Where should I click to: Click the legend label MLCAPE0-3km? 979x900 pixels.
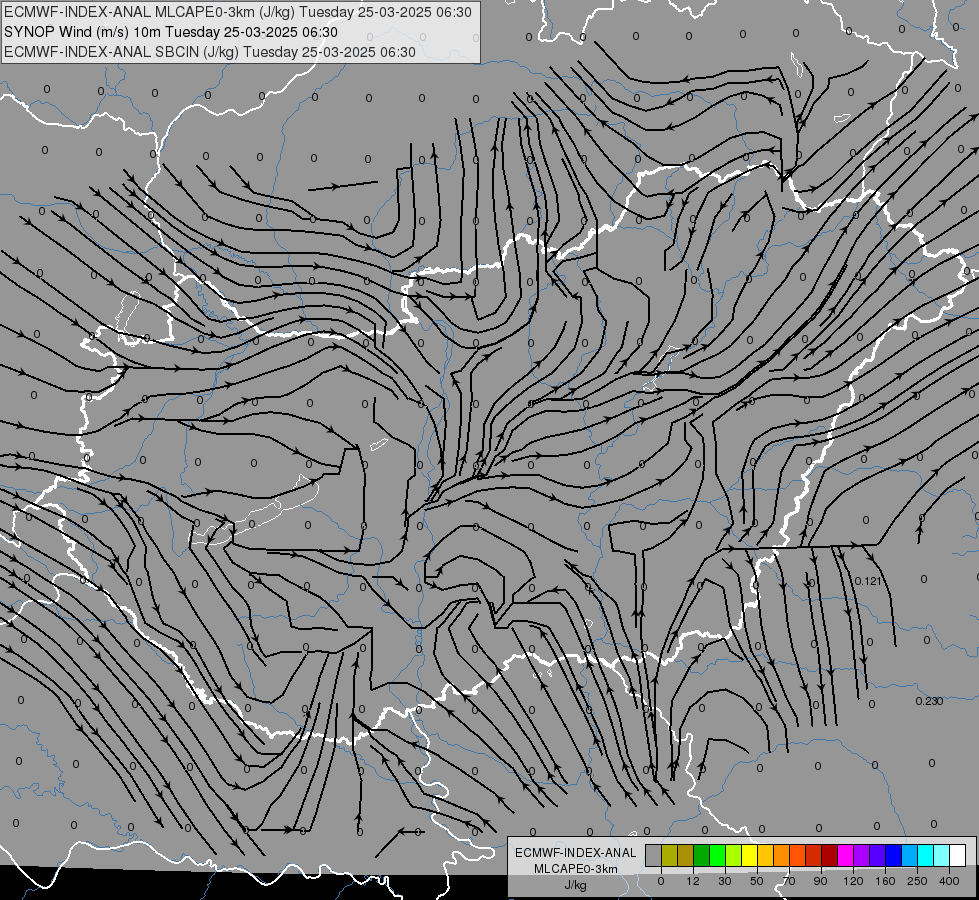point(576,869)
